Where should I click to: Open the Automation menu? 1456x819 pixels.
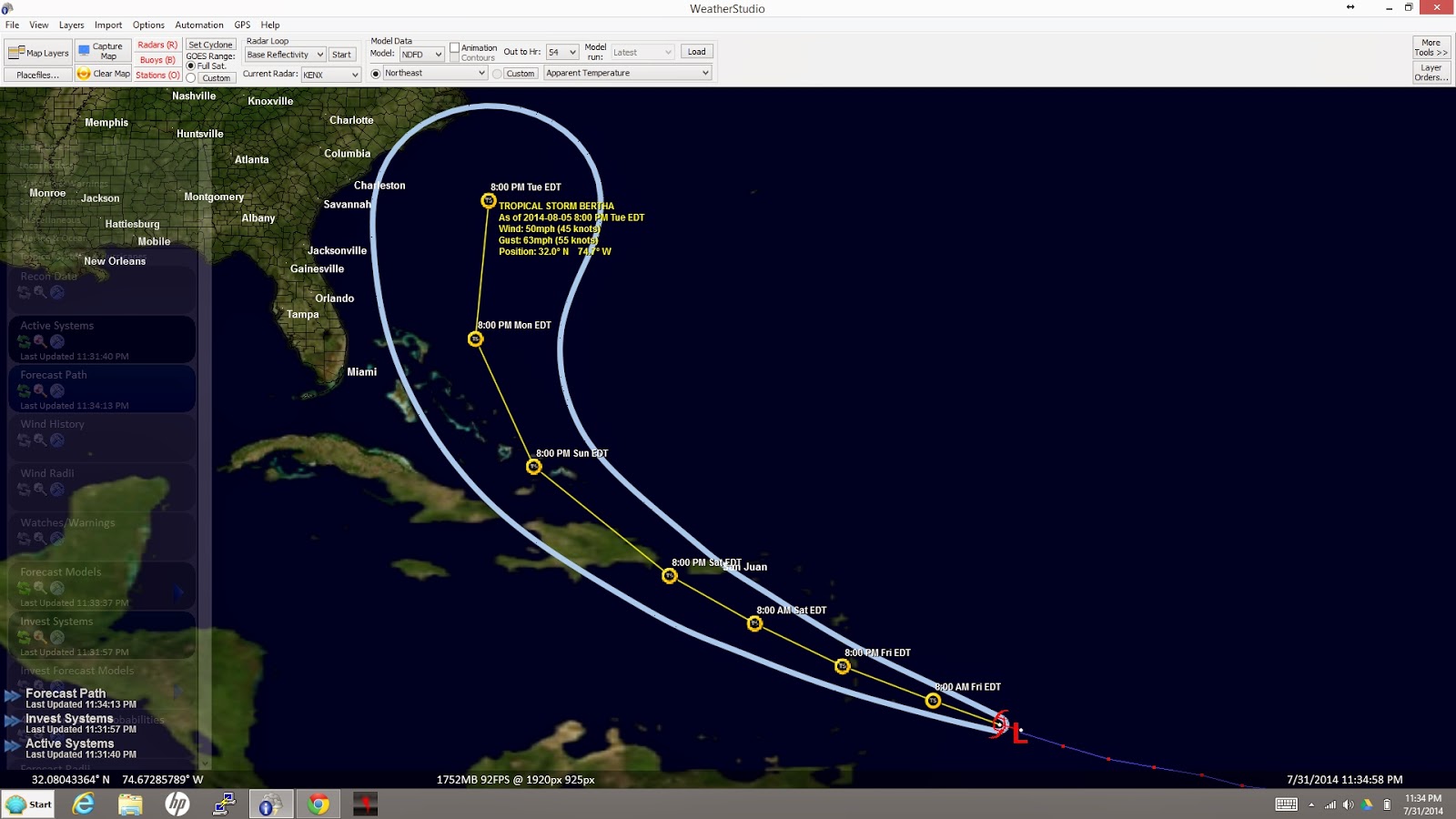198,25
